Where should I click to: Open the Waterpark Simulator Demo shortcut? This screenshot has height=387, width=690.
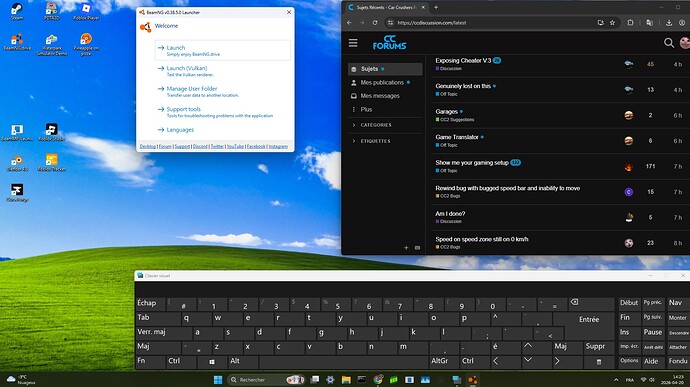(x=51, y=44)
